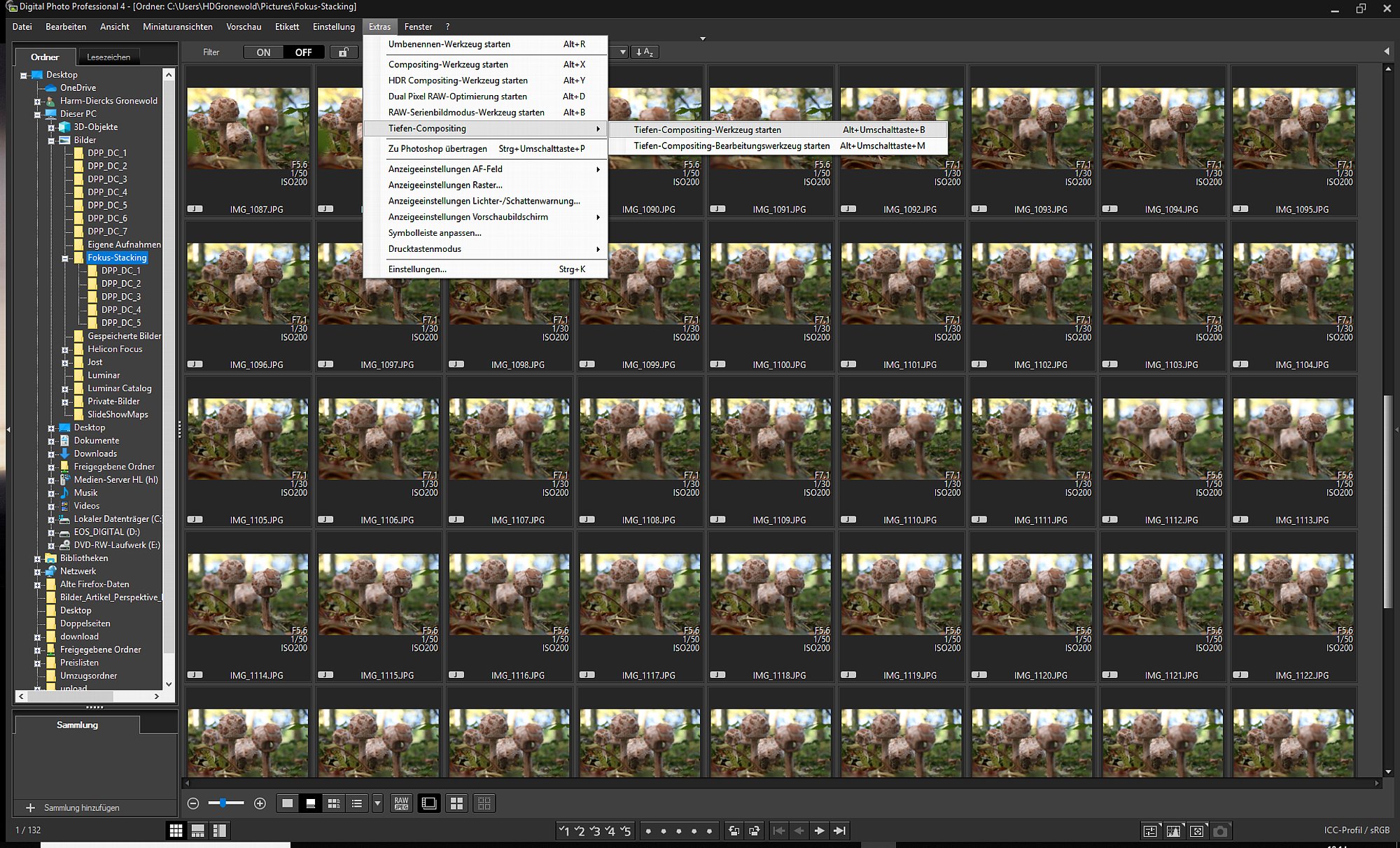Image resolution: width=1400 pixels, height=848 pixels.
Task: Click the dotted grid select-all icon
Action: [484, 803]
